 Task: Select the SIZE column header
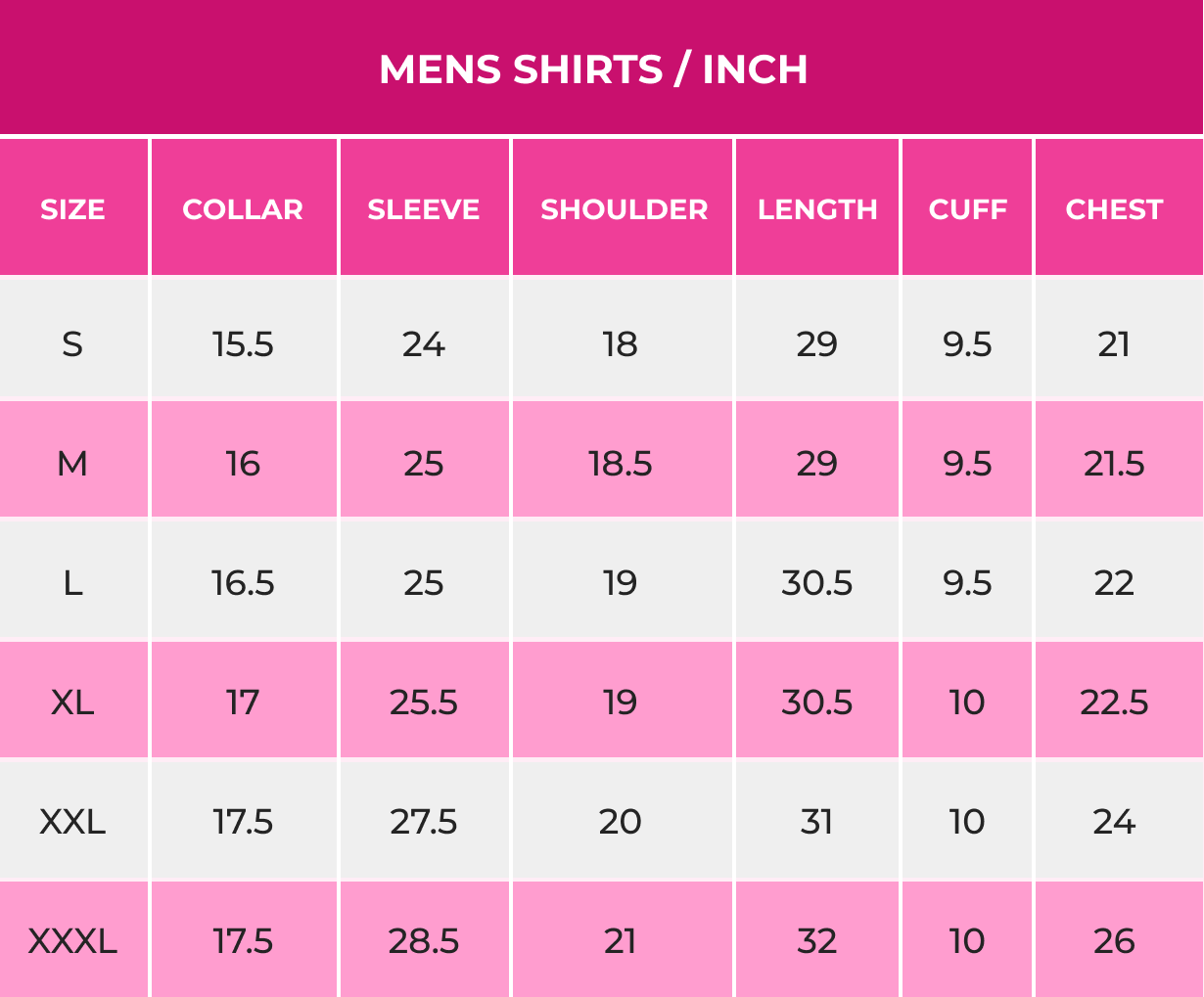[72, 209]
